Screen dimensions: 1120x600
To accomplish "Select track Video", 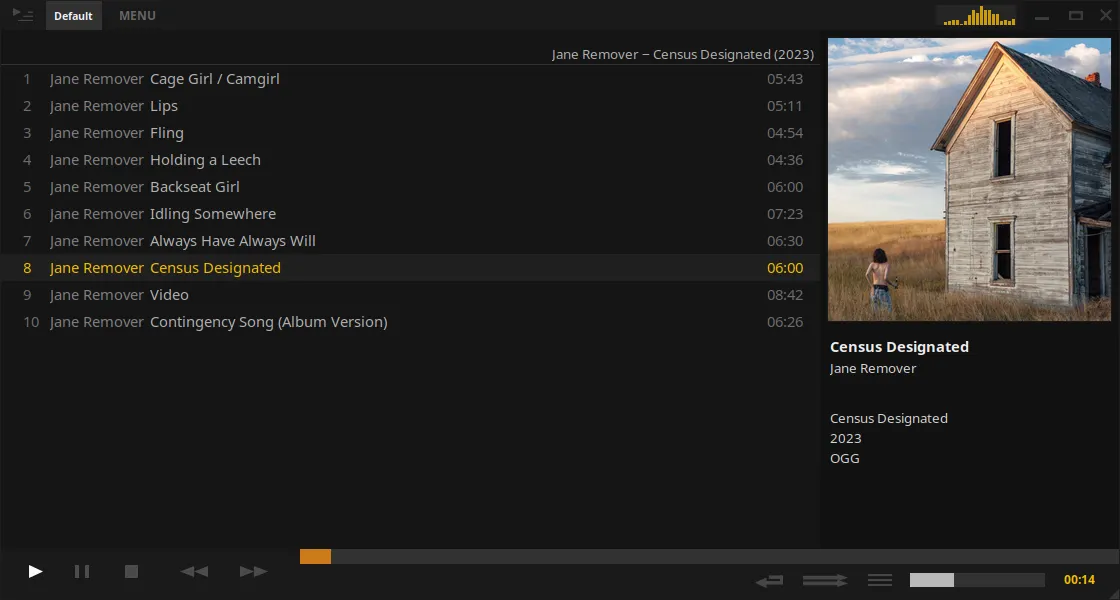I will (x=410, y=295).
